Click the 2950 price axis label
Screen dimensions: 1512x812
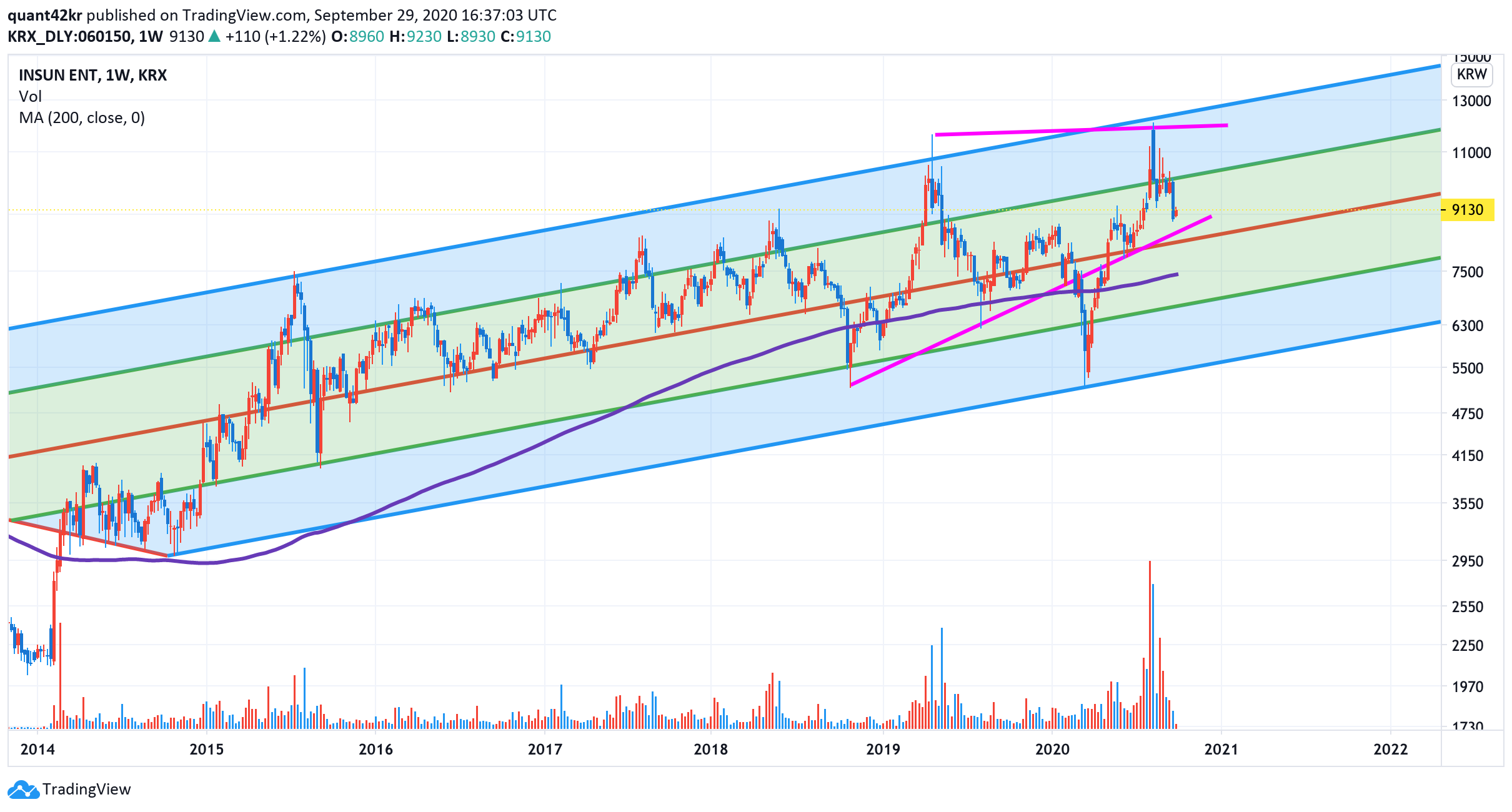1467,561
